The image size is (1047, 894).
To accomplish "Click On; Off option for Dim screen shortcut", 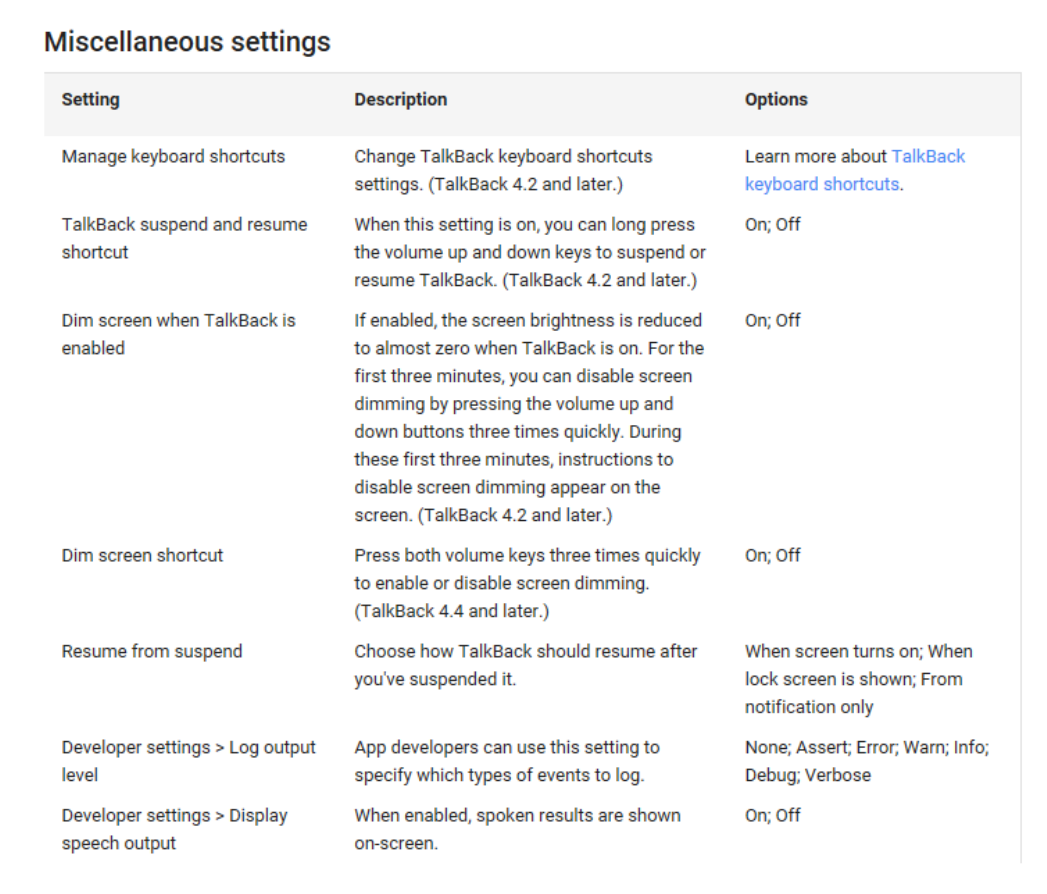I will (x=773, y=555).
